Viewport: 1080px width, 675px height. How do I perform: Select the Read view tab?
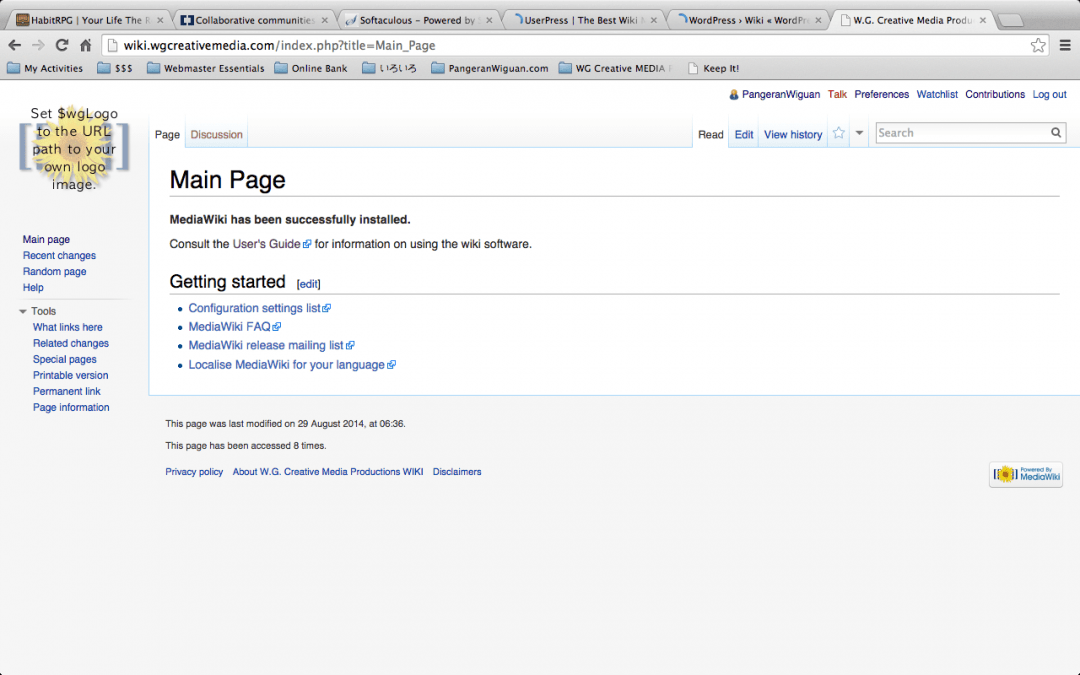710,134
